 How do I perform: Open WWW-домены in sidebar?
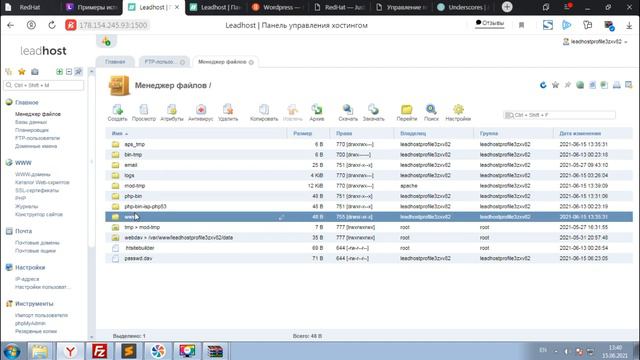[x=33, y=174]
